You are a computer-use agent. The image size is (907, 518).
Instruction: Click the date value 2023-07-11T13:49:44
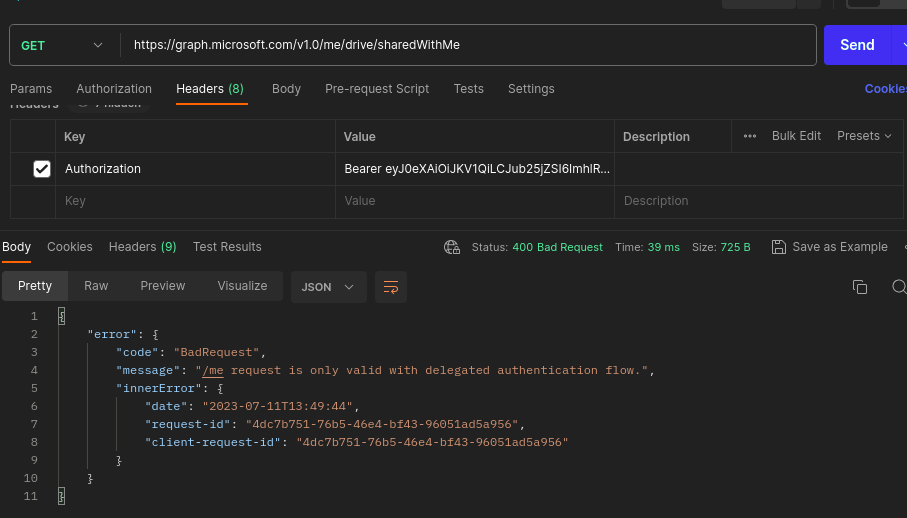coord(278,406)
